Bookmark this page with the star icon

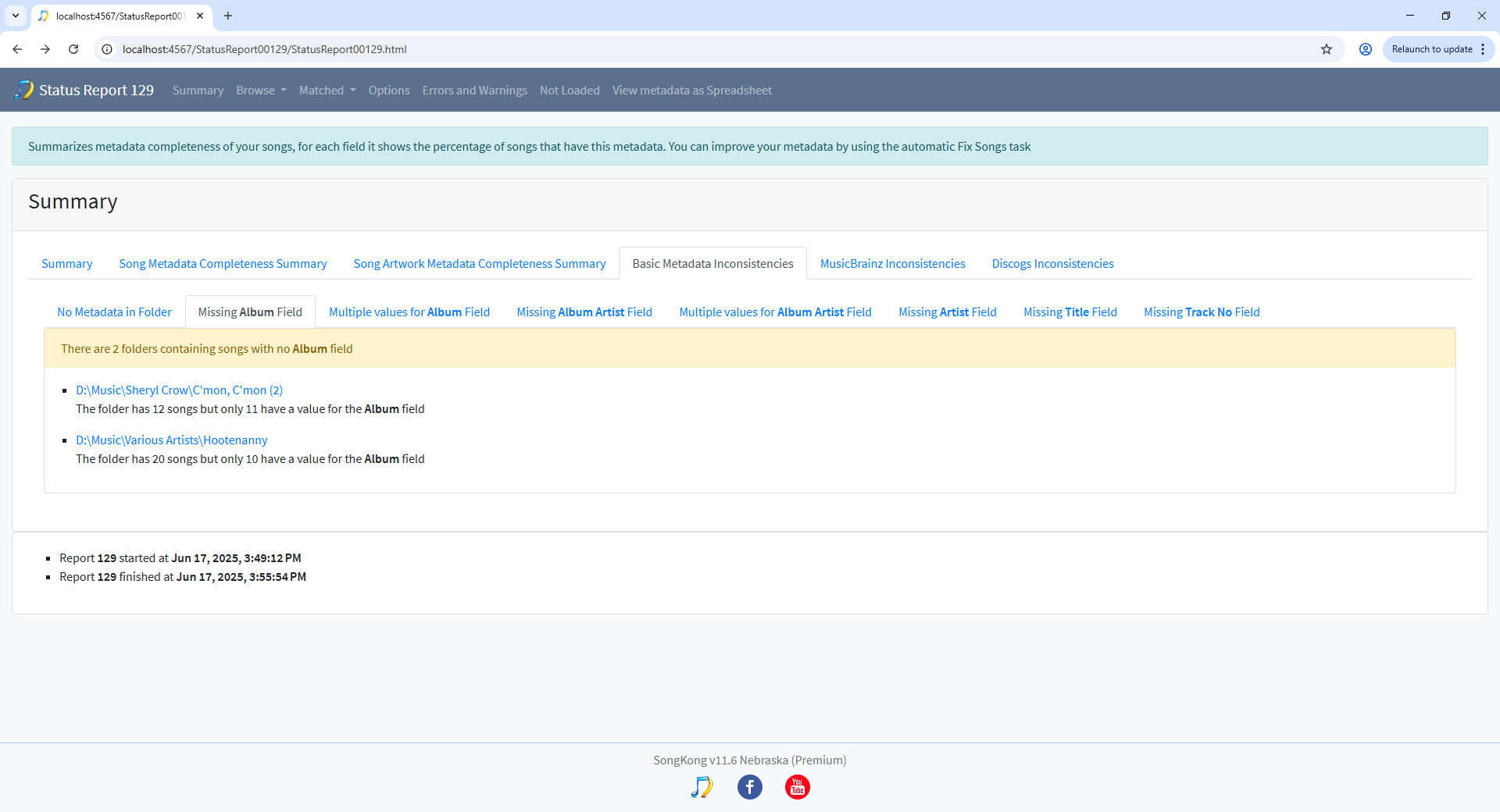(x=1327, y=49)
